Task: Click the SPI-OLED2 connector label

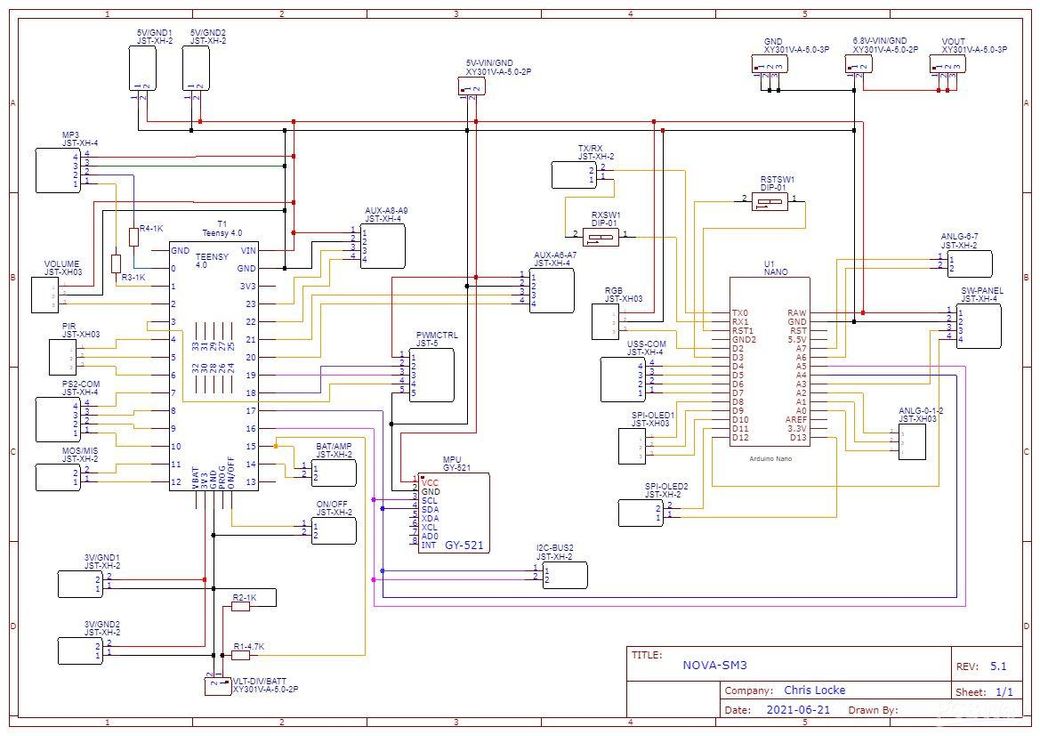Action: [666, 486]
